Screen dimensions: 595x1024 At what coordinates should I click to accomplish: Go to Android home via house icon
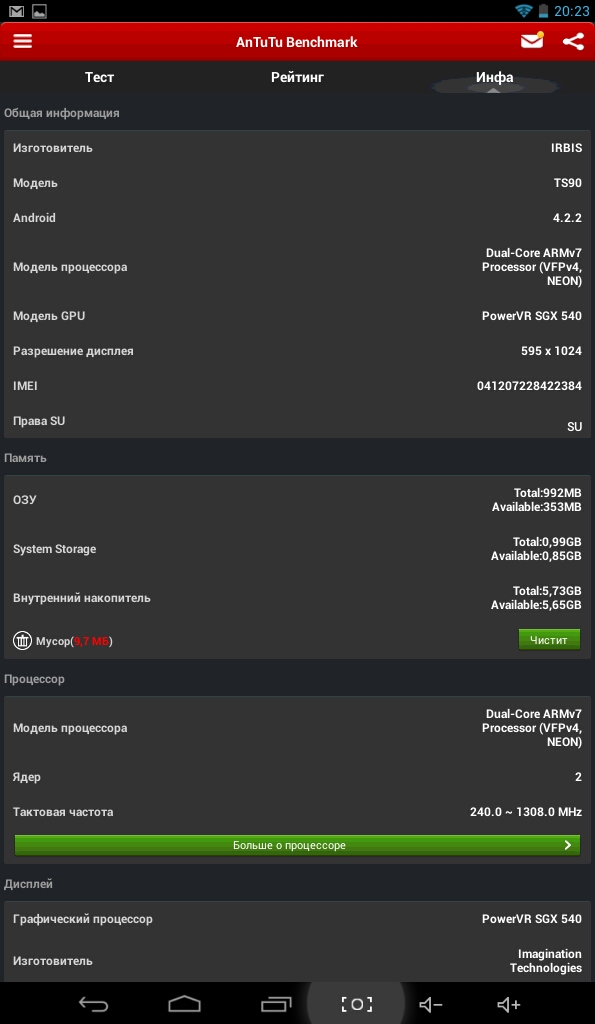pyautogui.click(x=184, y=1004)
